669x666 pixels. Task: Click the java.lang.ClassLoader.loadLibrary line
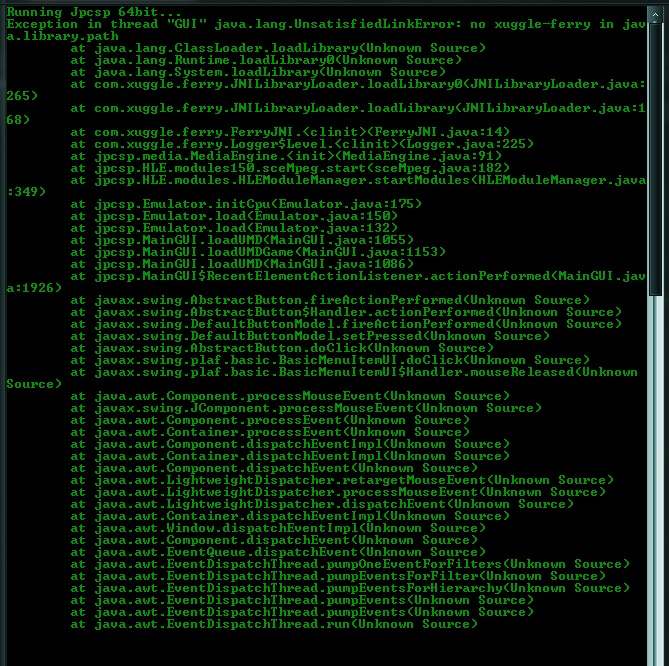coord(278,48)
